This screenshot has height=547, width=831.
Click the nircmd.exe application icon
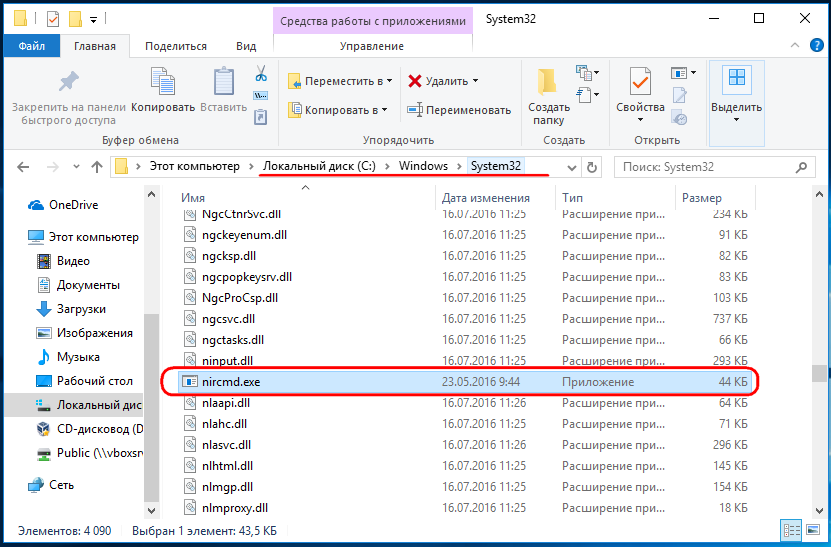click(189, 382)
